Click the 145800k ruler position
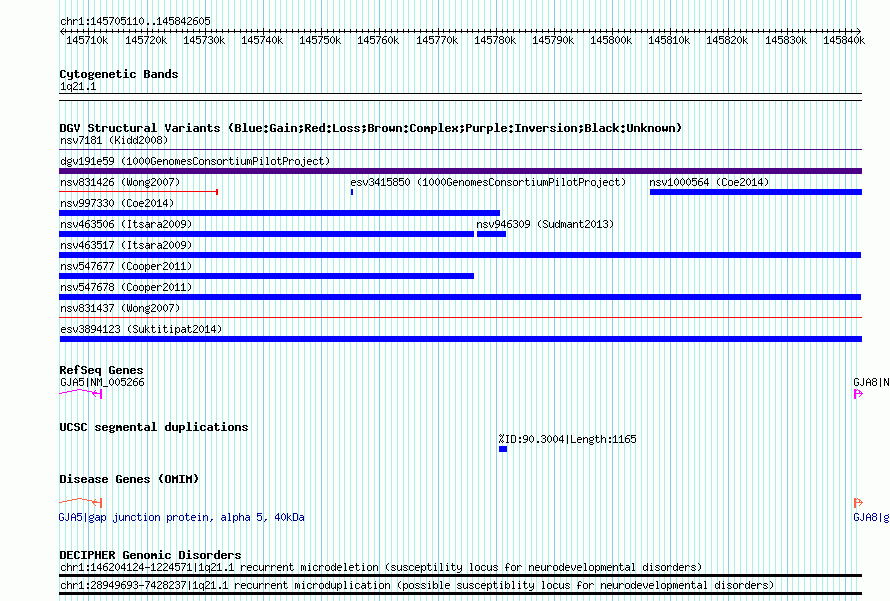The image size is (890, 601). pyautogui.click(x=611, y=40)
